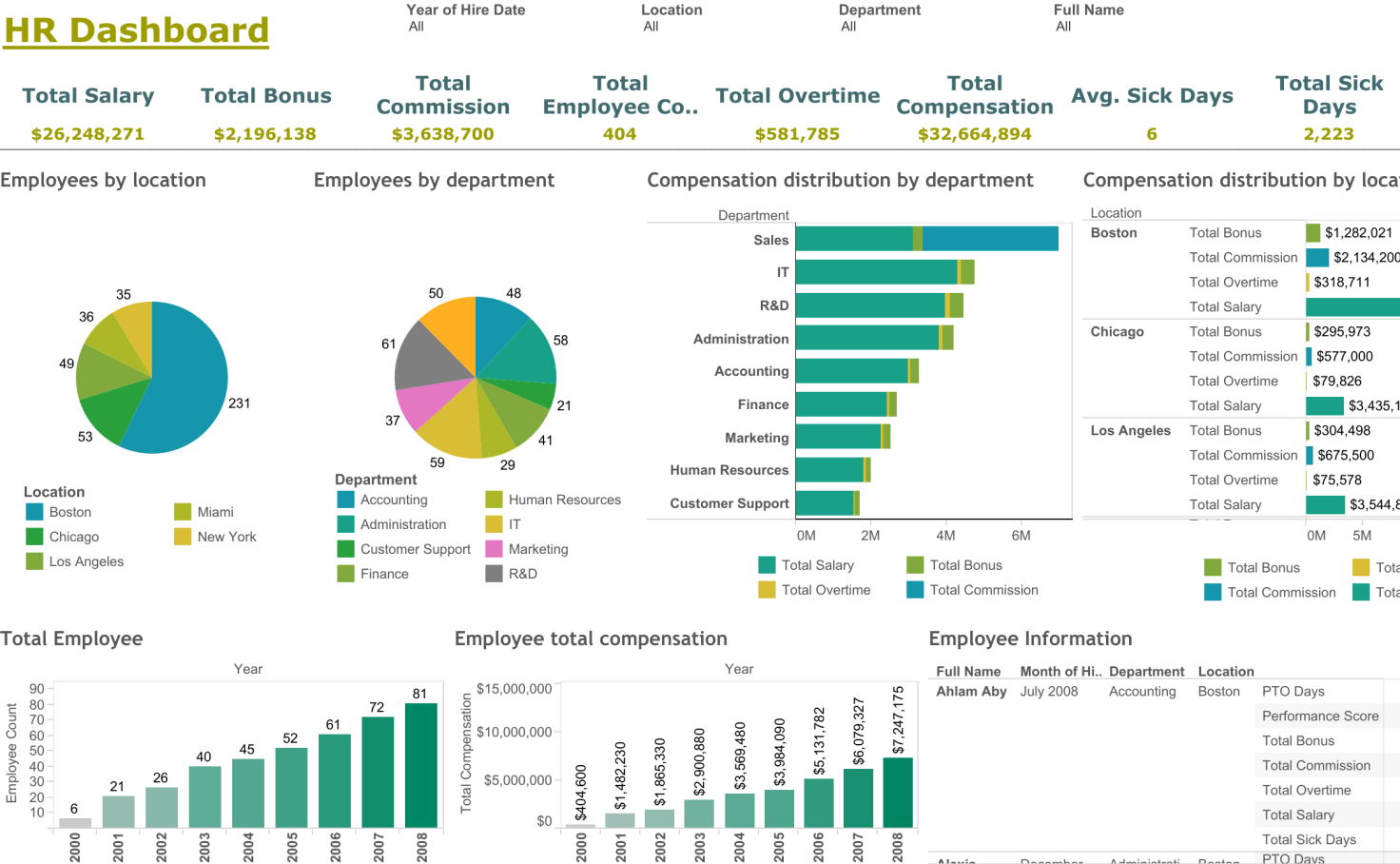Select the Total Salary KPI value $26,248,271
The image size is (1400, 864).
click(87, 134)
